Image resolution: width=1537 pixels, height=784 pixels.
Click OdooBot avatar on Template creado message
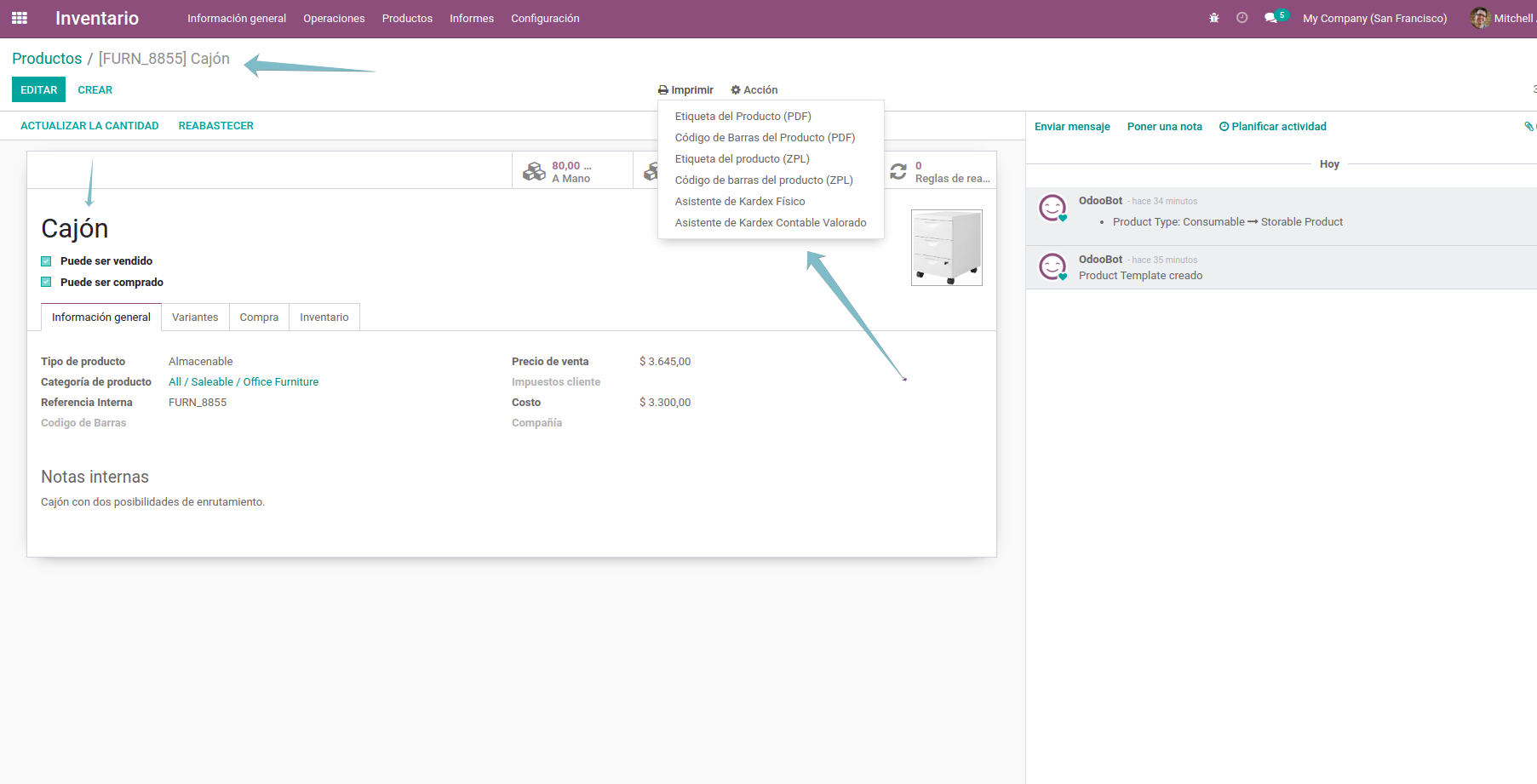pyautogui.click(x=1053, y=267)
